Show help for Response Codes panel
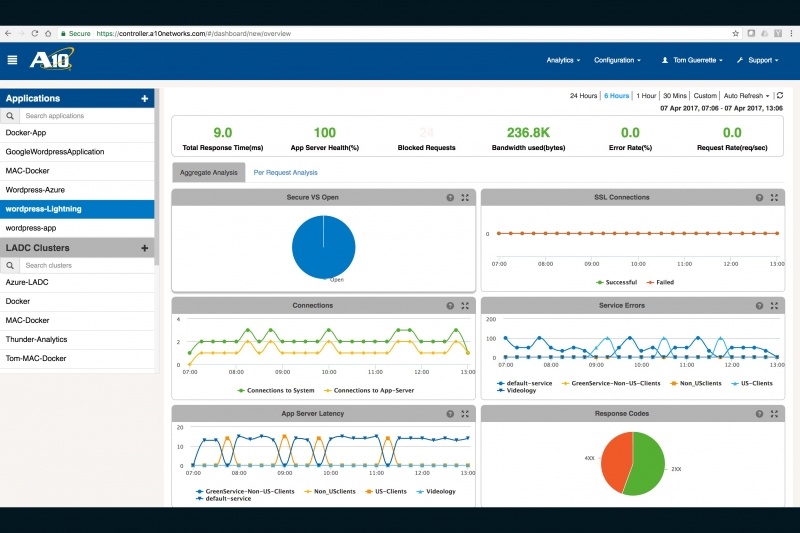The width and height of the screenshot is (800, 533). [759, 414]
